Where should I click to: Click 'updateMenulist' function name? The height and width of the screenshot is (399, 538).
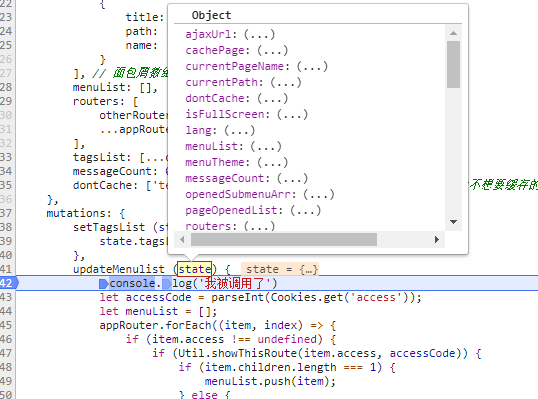point(118,269)
